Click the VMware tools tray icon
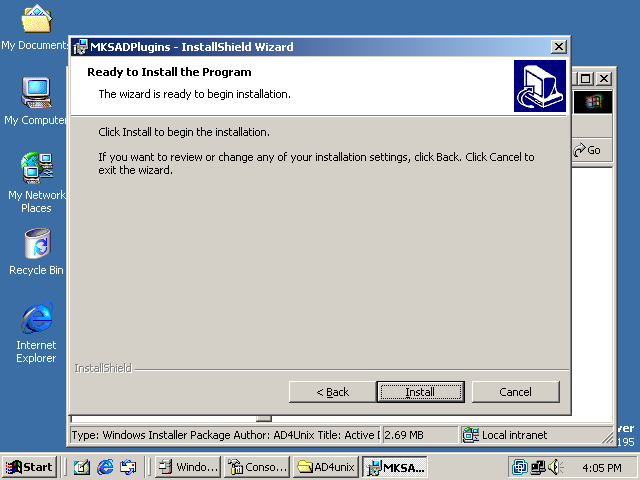Screen dimensions: 640x480 click(x=520, y=467)
